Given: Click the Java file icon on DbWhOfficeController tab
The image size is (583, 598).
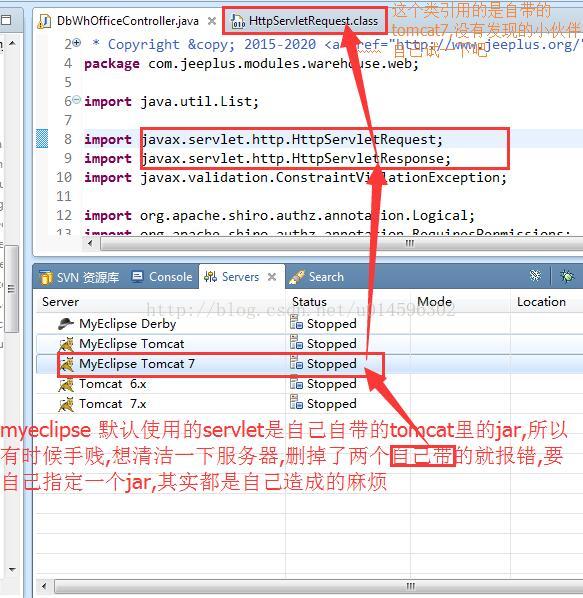Looking at the screenshot, I should (x=44, y=21).
